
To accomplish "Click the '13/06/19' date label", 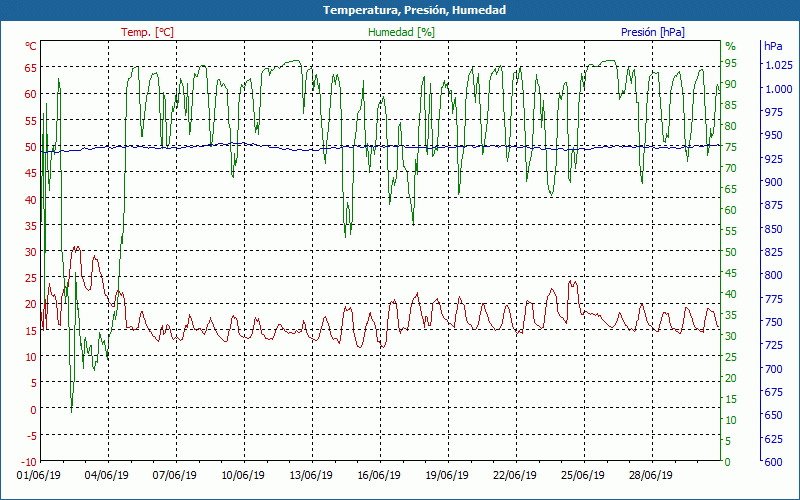I will pos(311,476).
